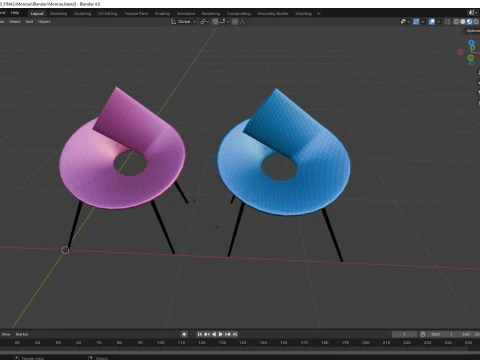480x360 pixels.
Task: Jump to the timeline start frame
Action: tap(200, 334)
